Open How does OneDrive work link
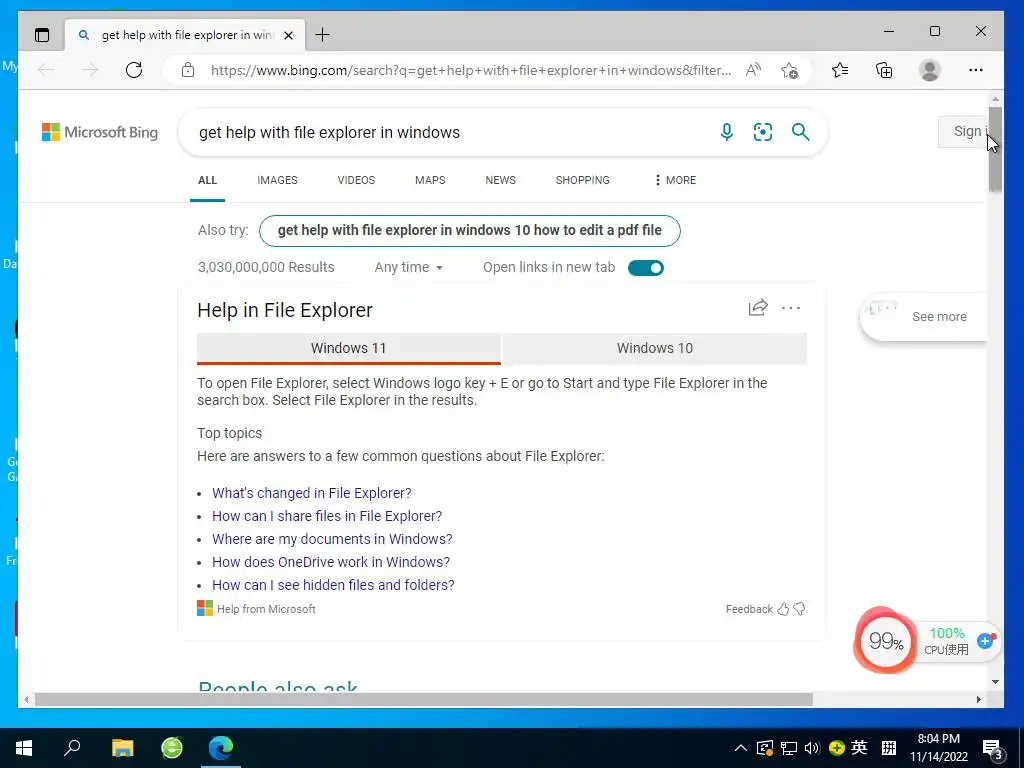Viewport: 1024px width, 768px height. tap(330, 562)
